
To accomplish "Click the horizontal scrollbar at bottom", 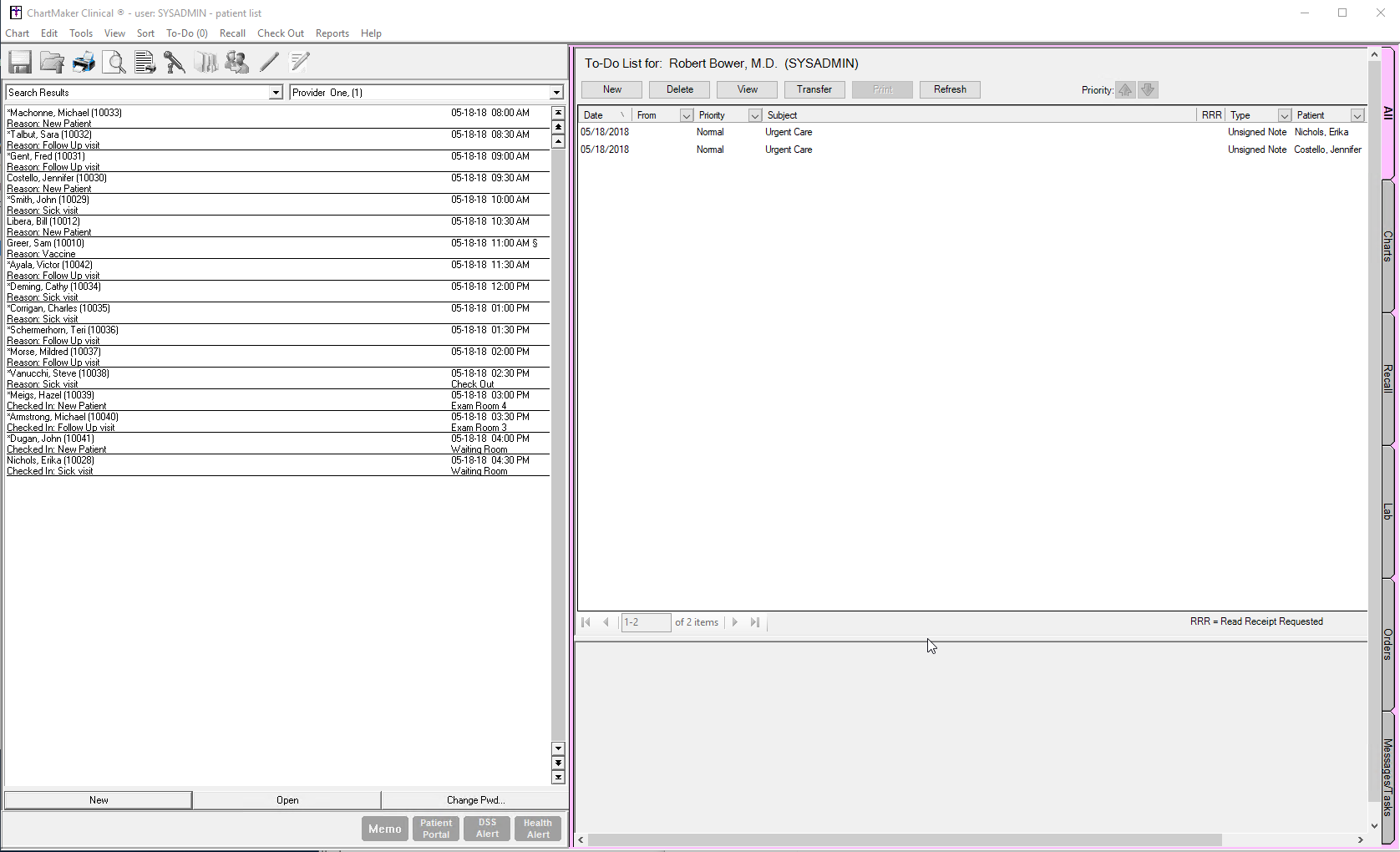I will coord(902,839).
